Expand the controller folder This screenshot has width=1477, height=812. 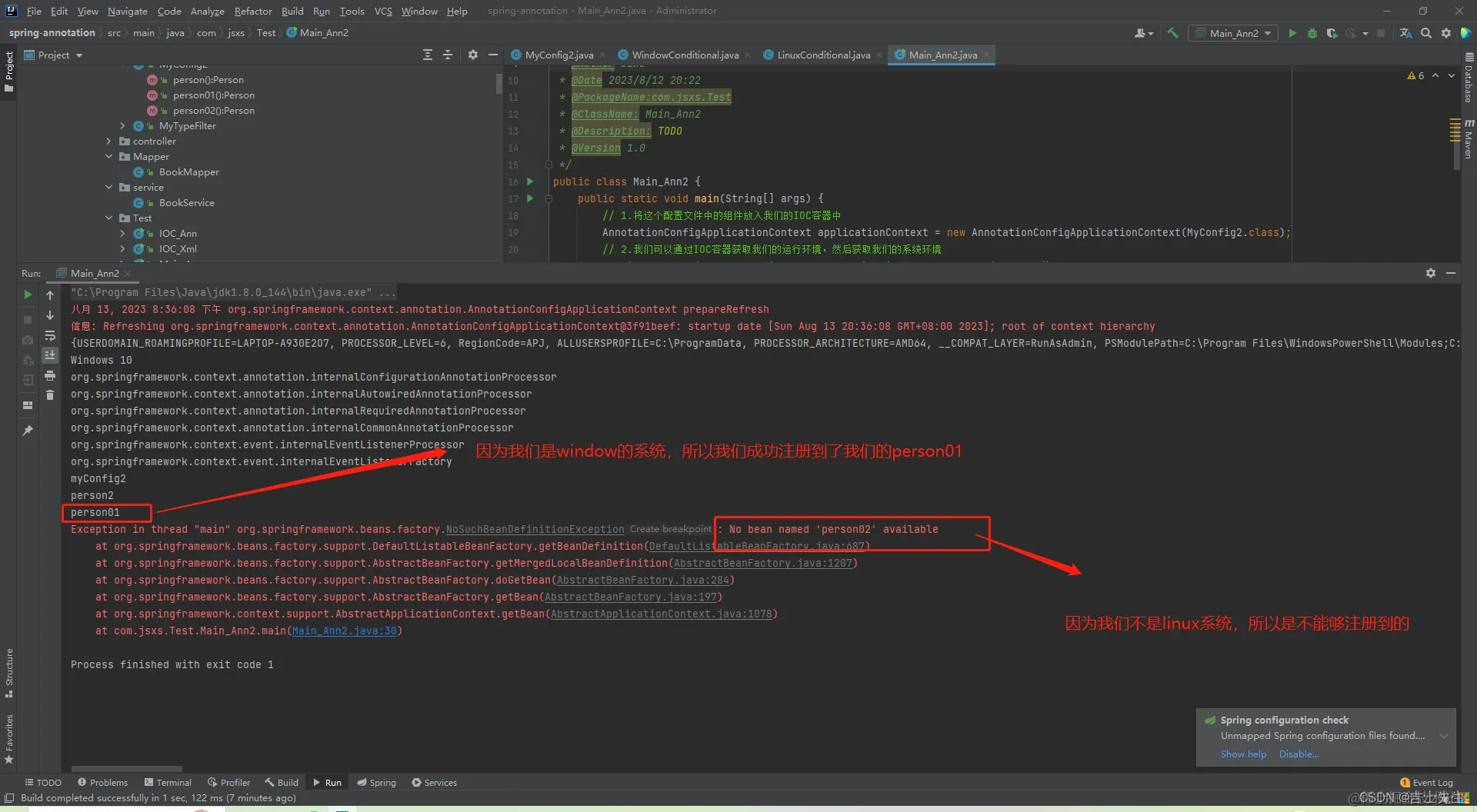[108, 141]
